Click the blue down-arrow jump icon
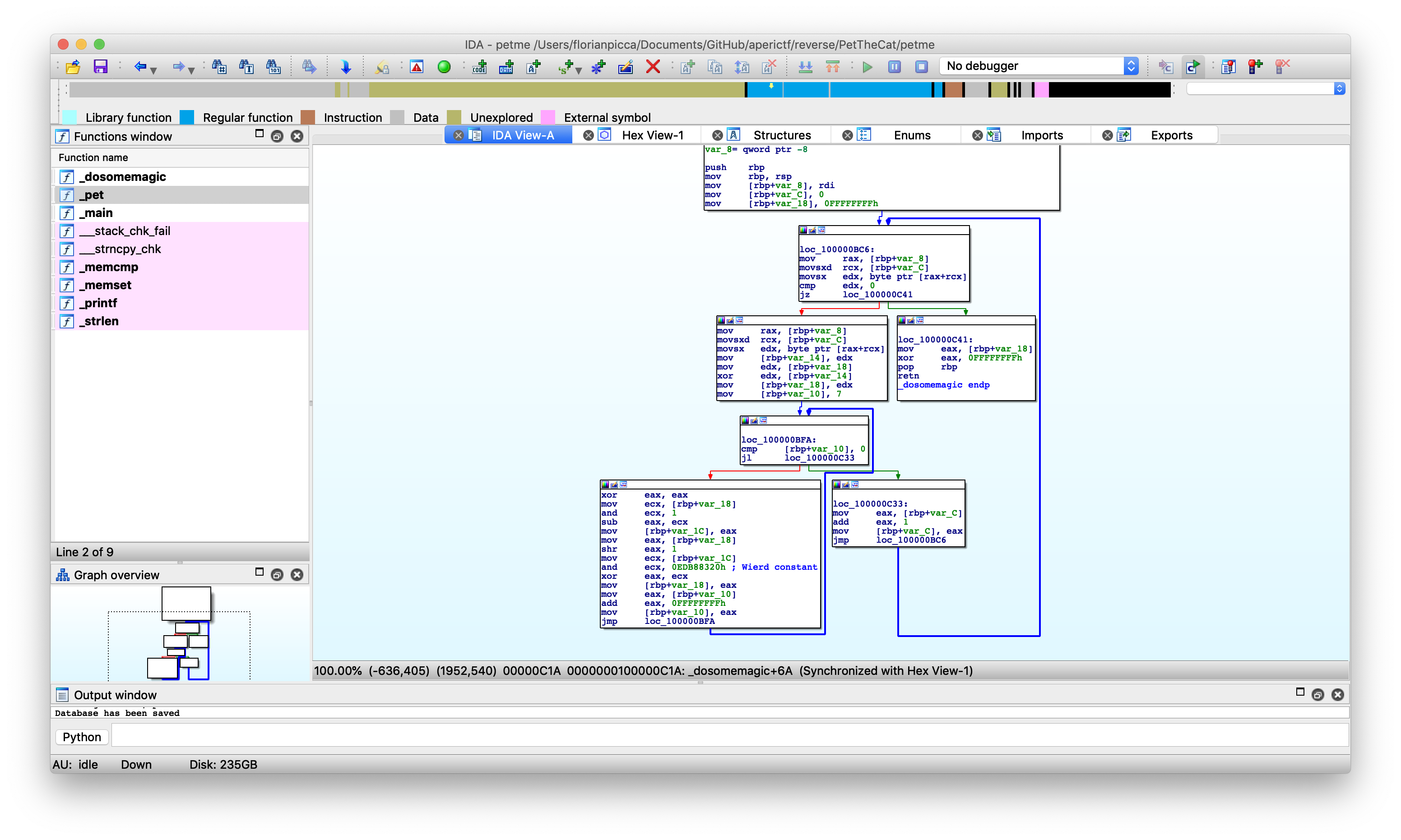This screenshot has height=840, width=1401. 345,67
